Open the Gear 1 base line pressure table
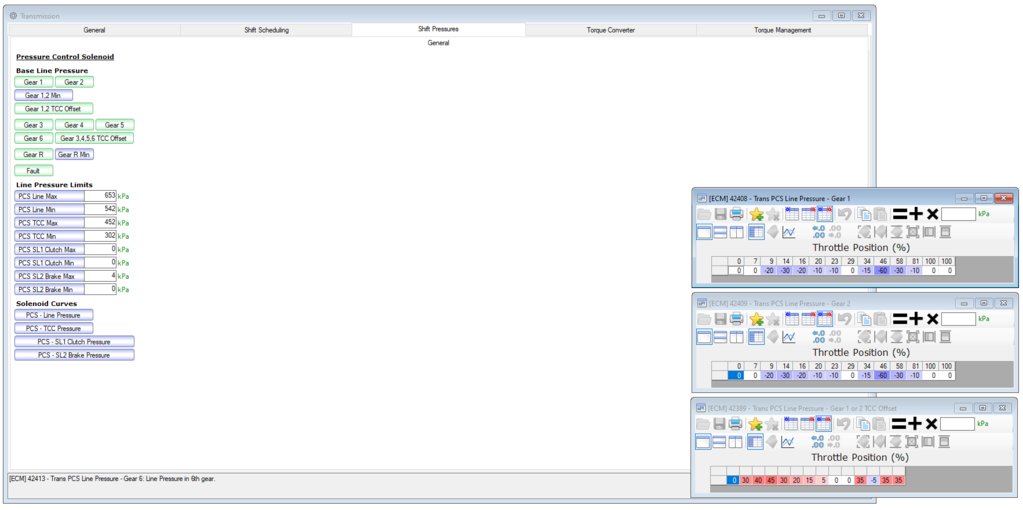Image resolution: width=1023 pixels, height=510 pixels. pyautogui.click(x=33, y=82)
